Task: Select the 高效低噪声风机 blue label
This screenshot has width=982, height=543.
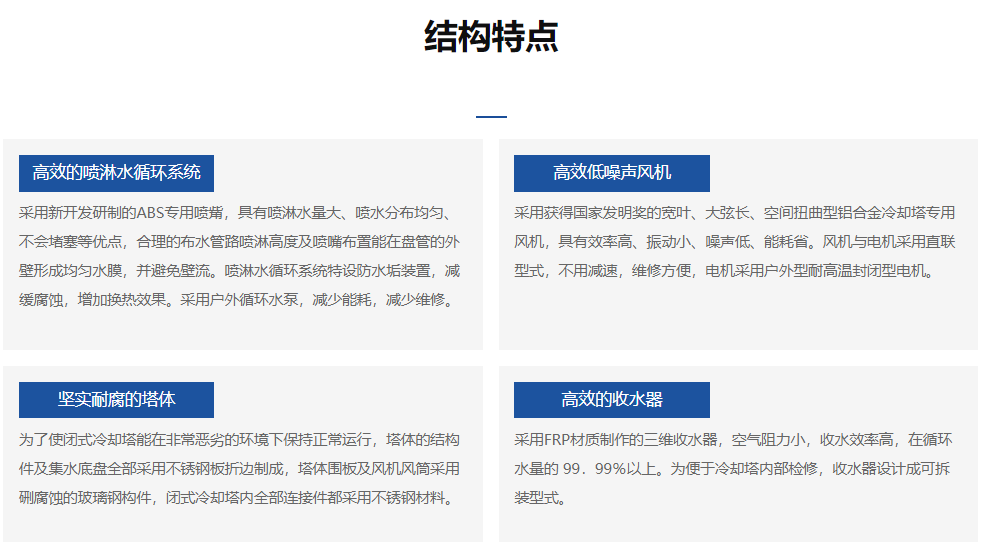Action: (x=611, y=173)
